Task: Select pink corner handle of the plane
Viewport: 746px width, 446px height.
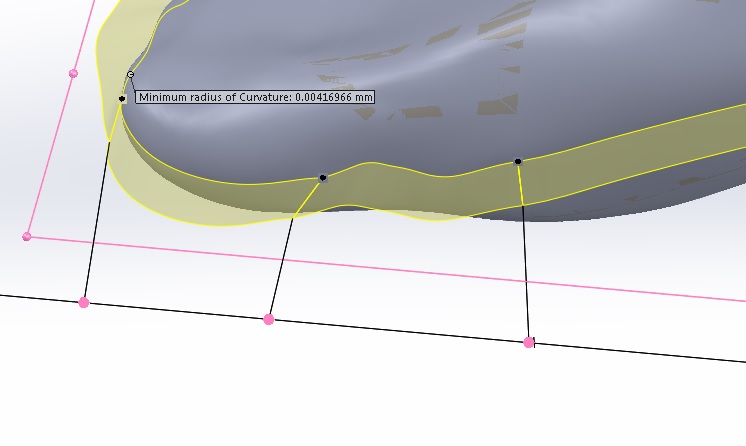Action: point(27,236)
